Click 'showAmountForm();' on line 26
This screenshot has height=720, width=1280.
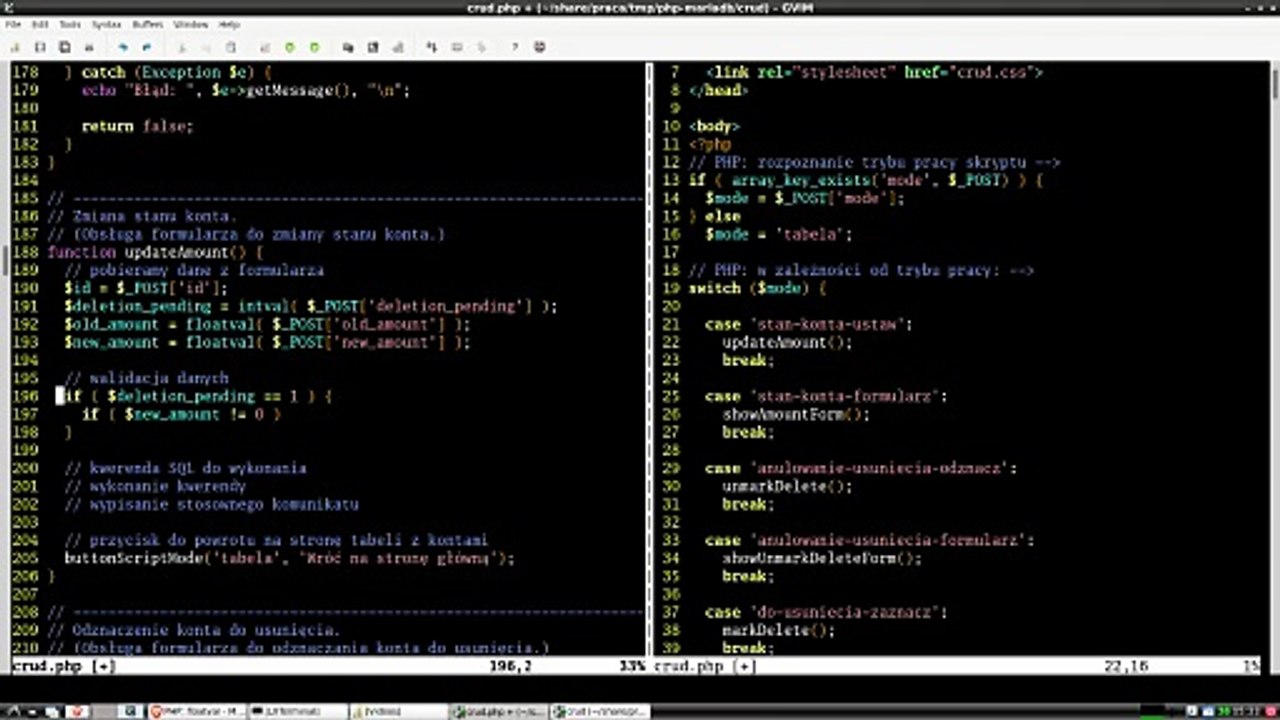point(796,414)
